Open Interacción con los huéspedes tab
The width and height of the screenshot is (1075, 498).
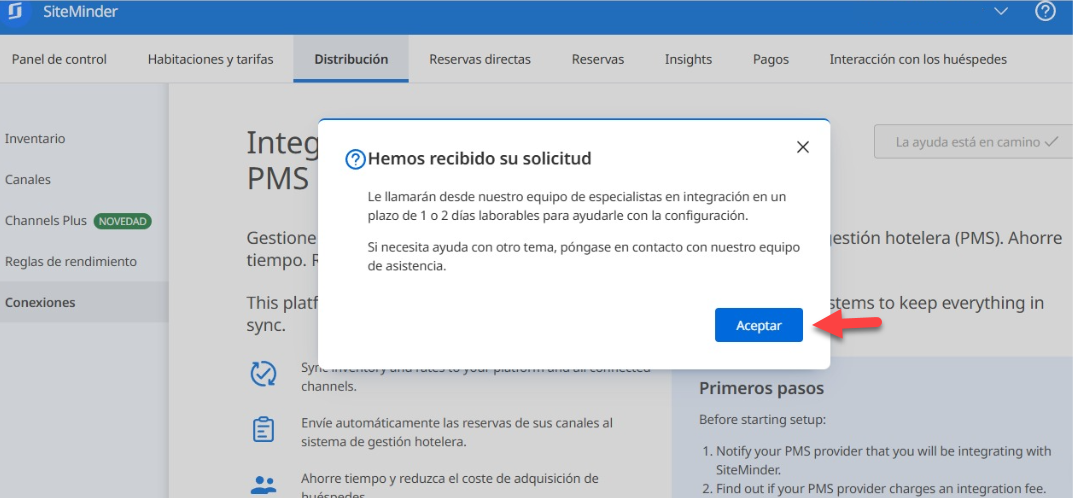918,59
